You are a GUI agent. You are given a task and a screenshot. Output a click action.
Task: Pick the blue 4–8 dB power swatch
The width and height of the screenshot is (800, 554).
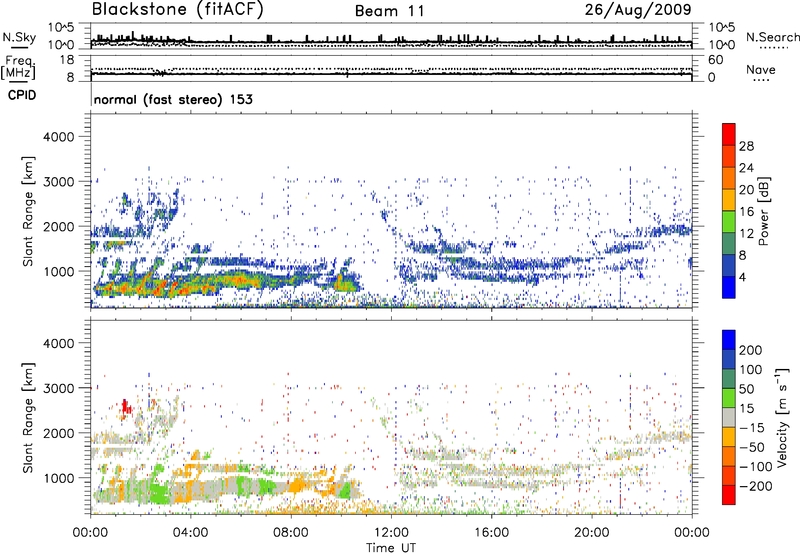click(x=729, y=265)
